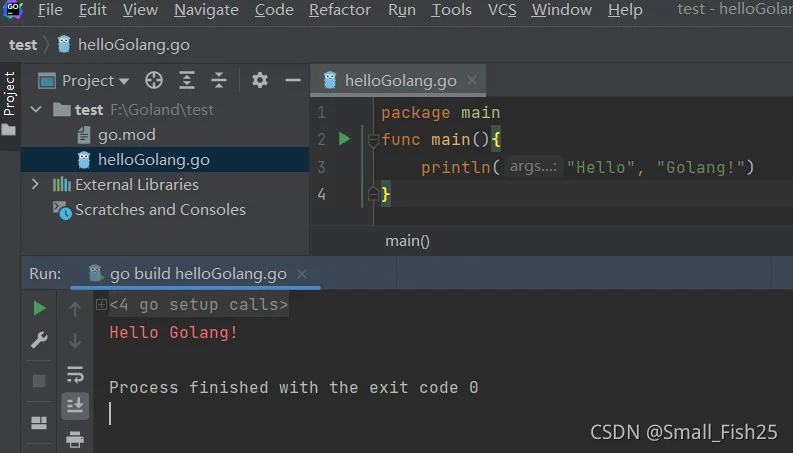Click the Expand All icon in the Project toolbar
This screenshot has height=453, width=793.
(x=187, y=80)
